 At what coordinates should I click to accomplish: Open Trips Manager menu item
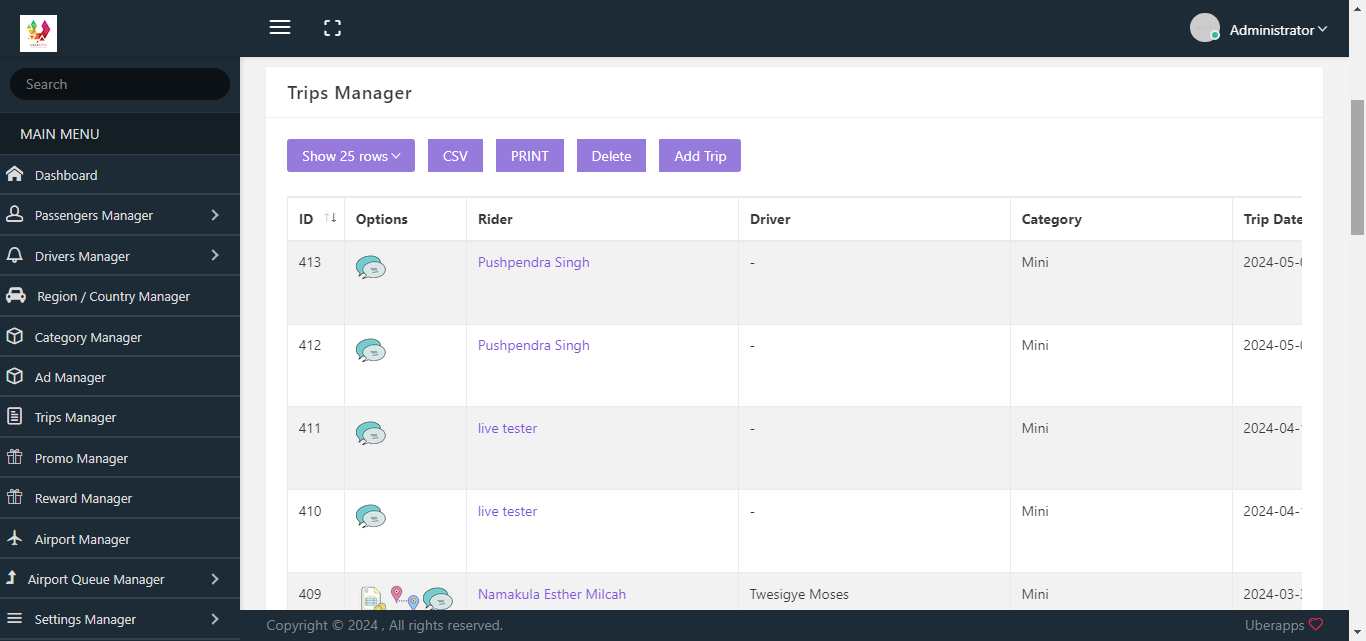120,417
